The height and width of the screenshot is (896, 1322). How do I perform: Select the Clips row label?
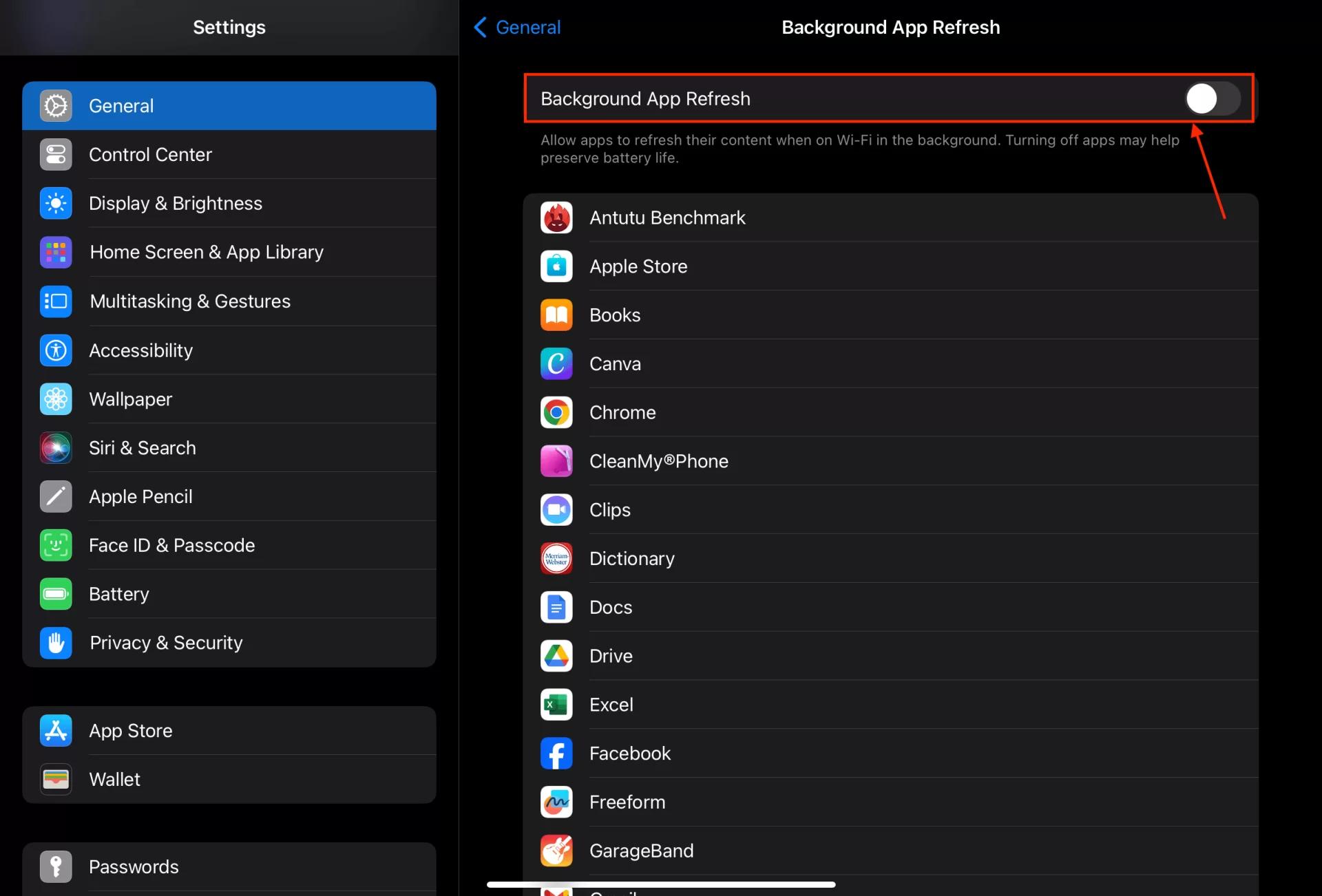[x=610, y=511]
